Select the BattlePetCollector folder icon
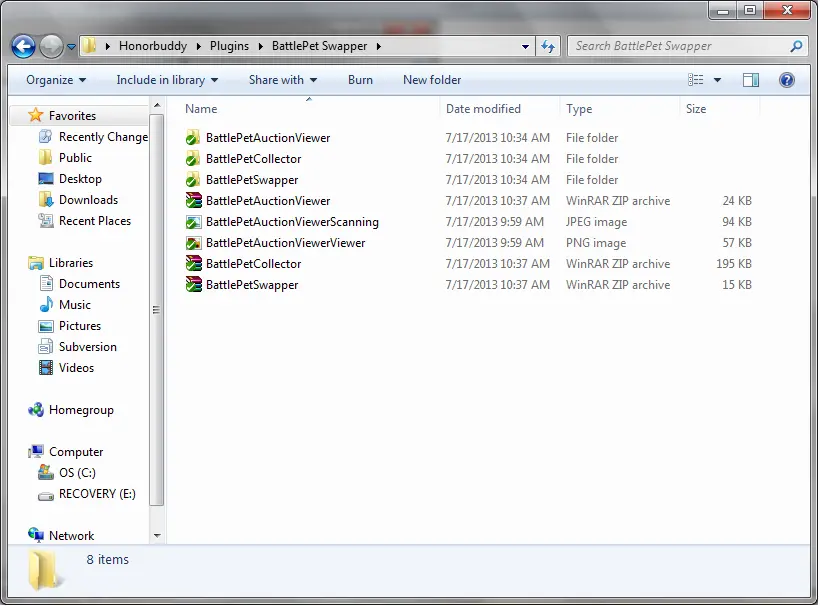The image size is (820, 606). click(x=193, y=159)
